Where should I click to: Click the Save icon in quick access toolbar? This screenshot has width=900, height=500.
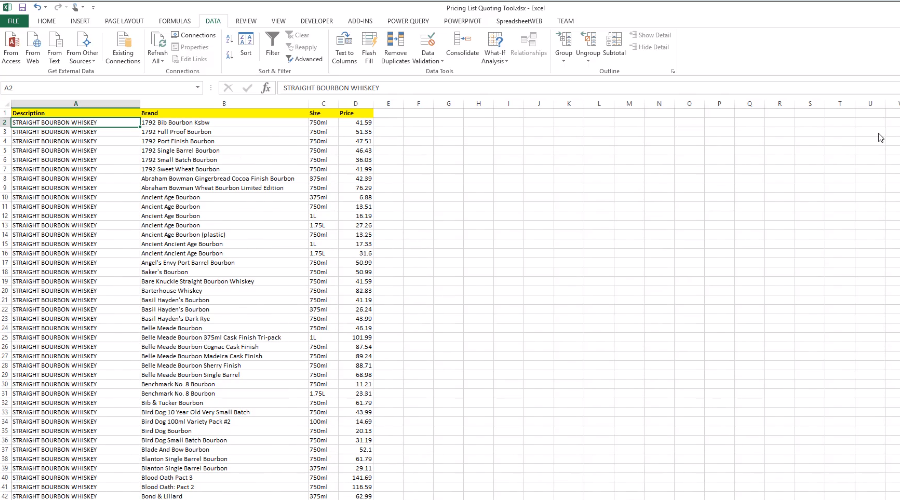point(22,7)
